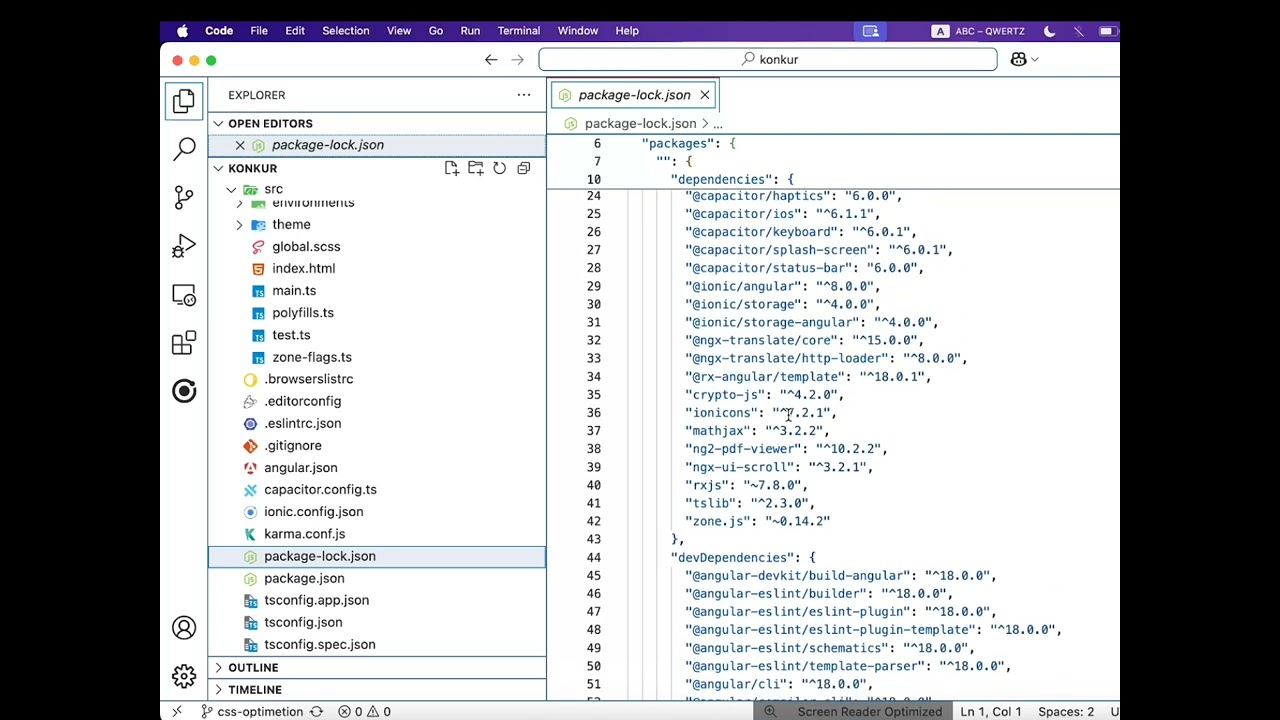Open errors and warnings problems indicator
Screen dimensions: 1280x720
[x=364, y=711]
